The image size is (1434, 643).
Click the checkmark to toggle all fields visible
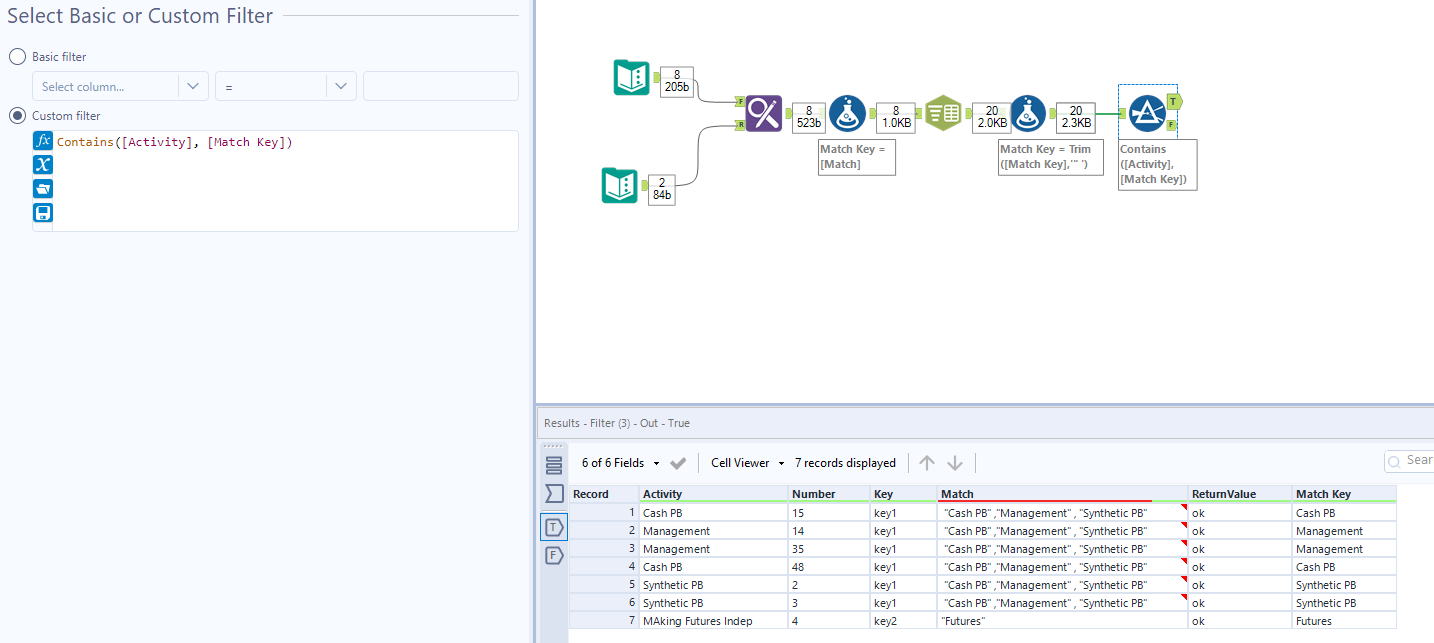677,463
